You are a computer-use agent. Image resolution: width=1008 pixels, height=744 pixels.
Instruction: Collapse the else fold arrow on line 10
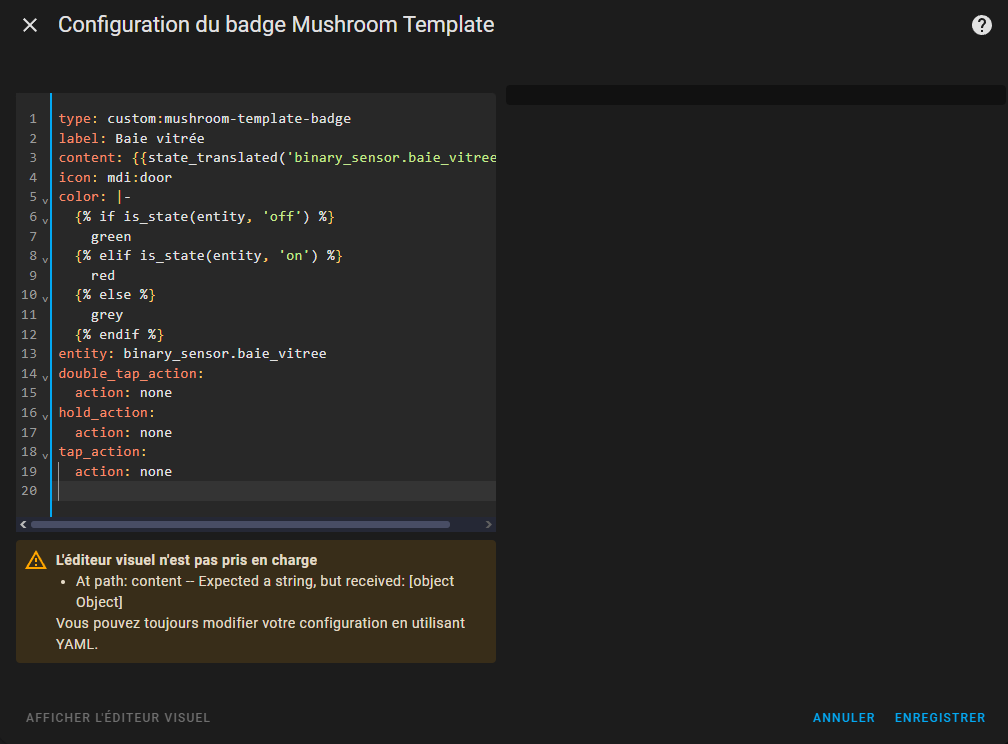point(45,299)
